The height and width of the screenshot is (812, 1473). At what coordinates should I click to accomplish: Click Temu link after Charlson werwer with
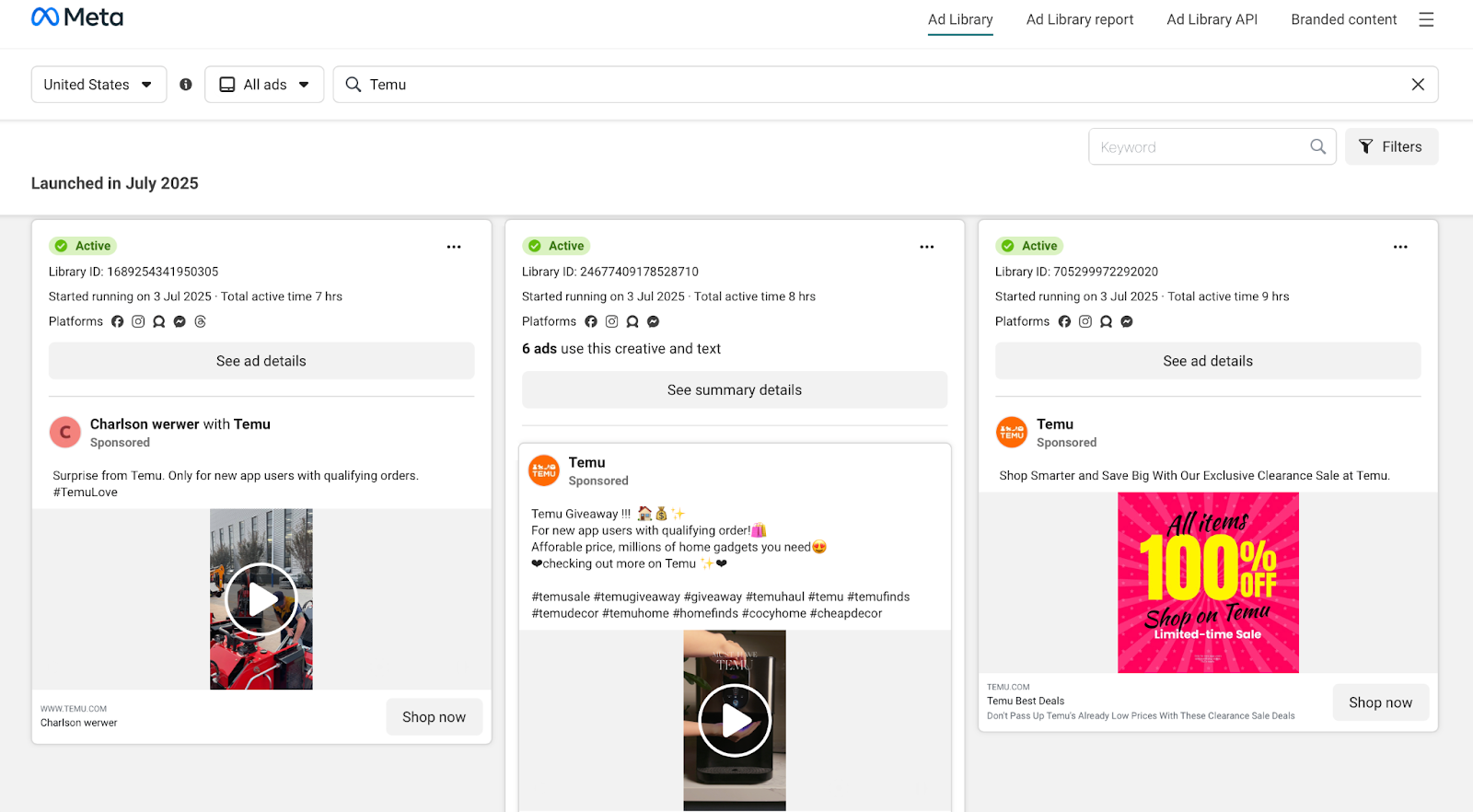tap(252, 424)
